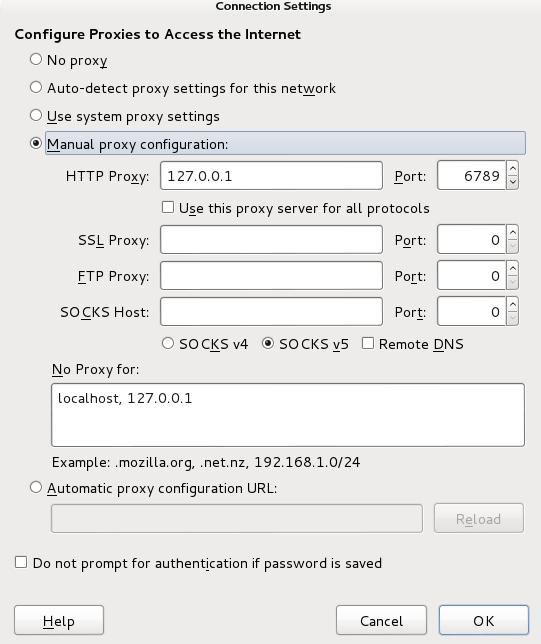This screenshot has height=644, width=541.
Task: Switch to SOCKS v4
Action: tap(168, 343)
